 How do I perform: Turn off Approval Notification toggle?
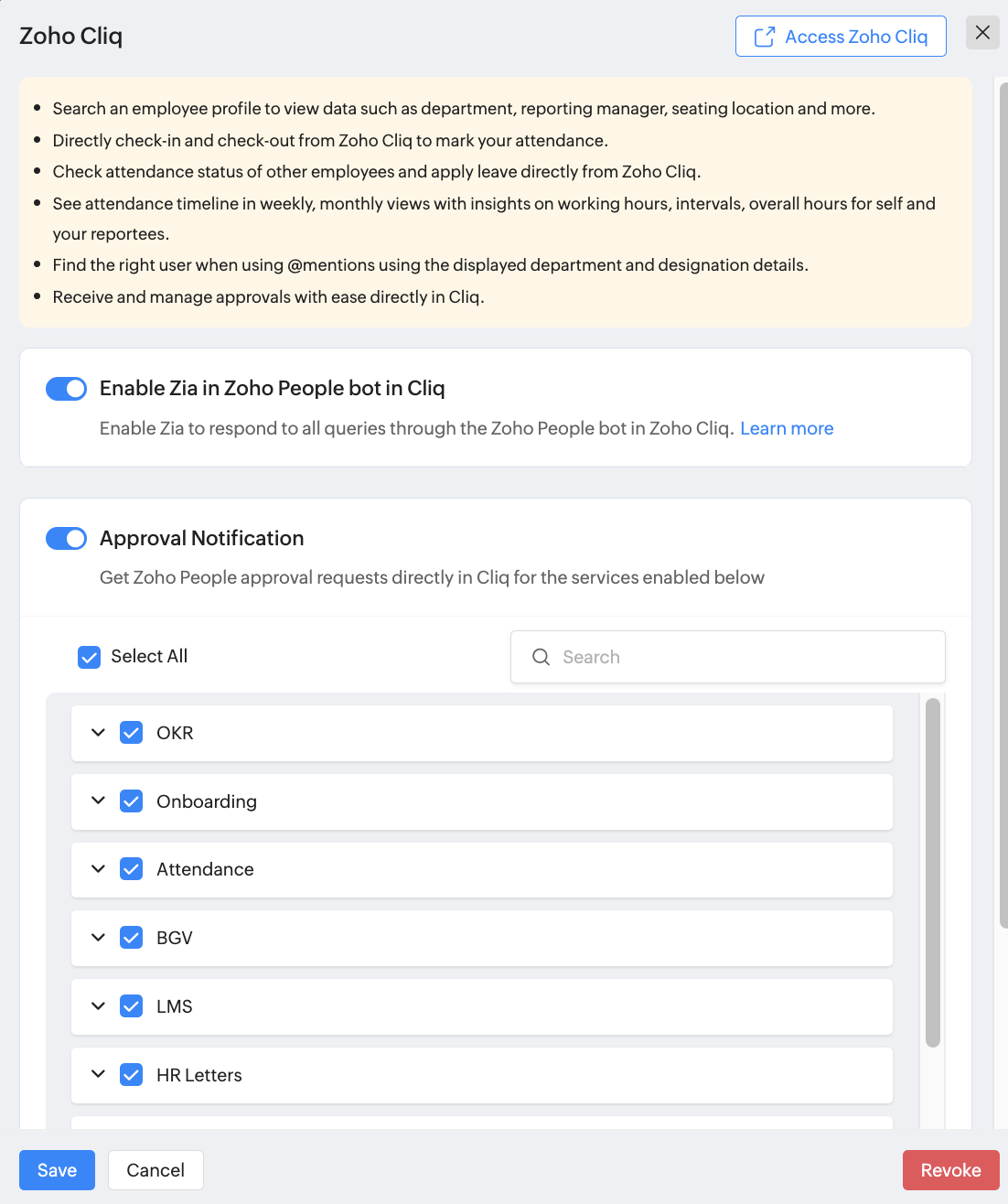(x=66, y=539)
